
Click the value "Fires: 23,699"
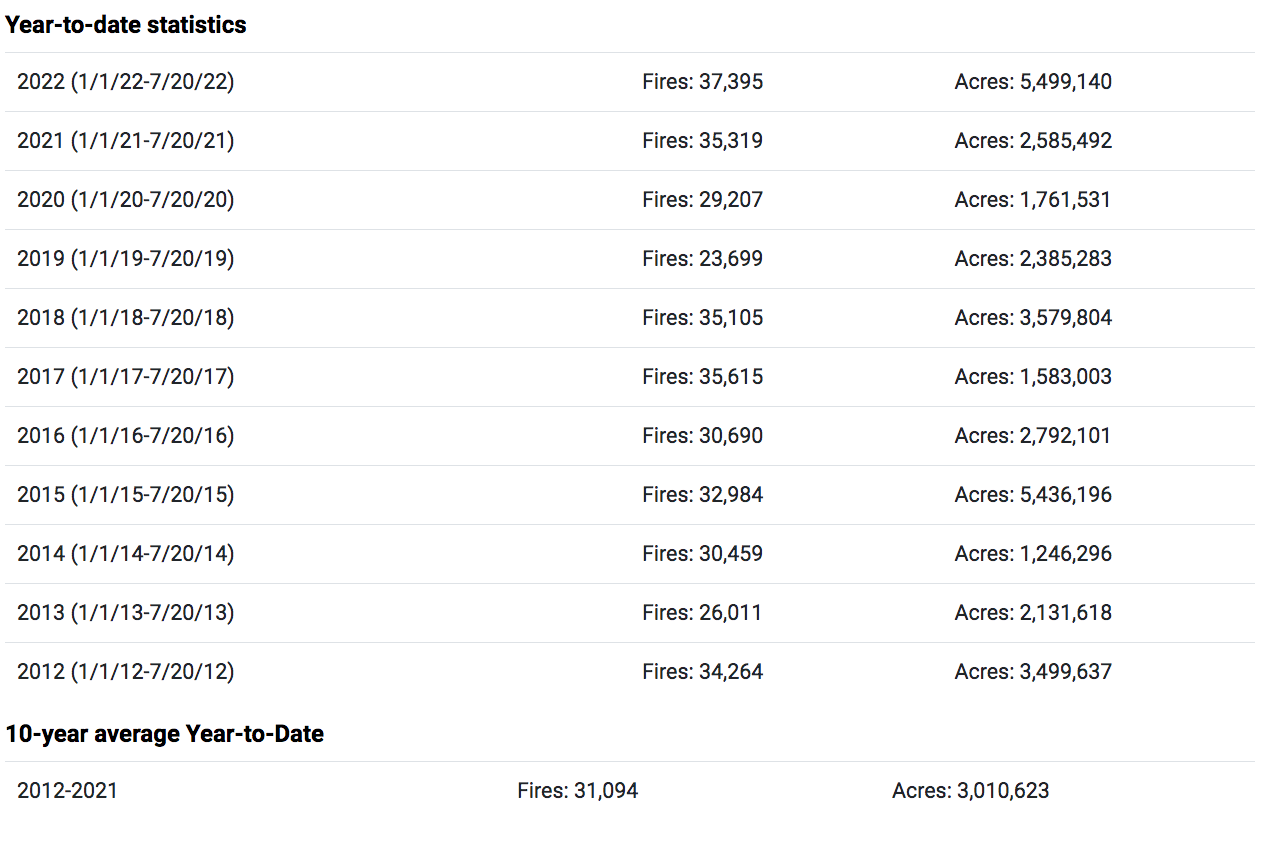[702, 259]
